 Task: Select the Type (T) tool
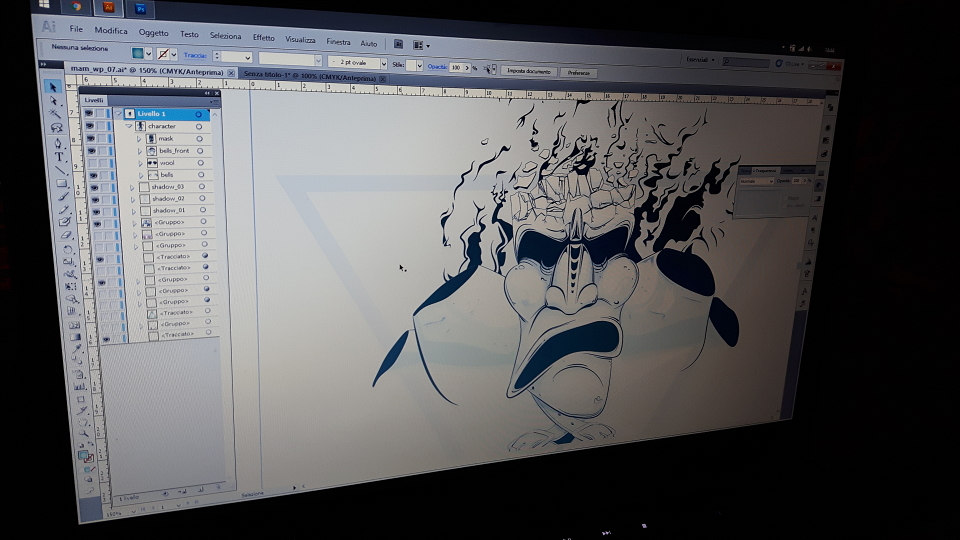pos(59,157)
